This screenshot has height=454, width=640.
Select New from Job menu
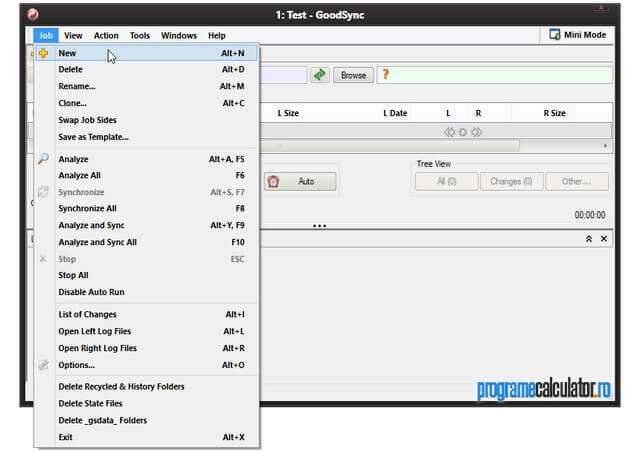point(146,53)
